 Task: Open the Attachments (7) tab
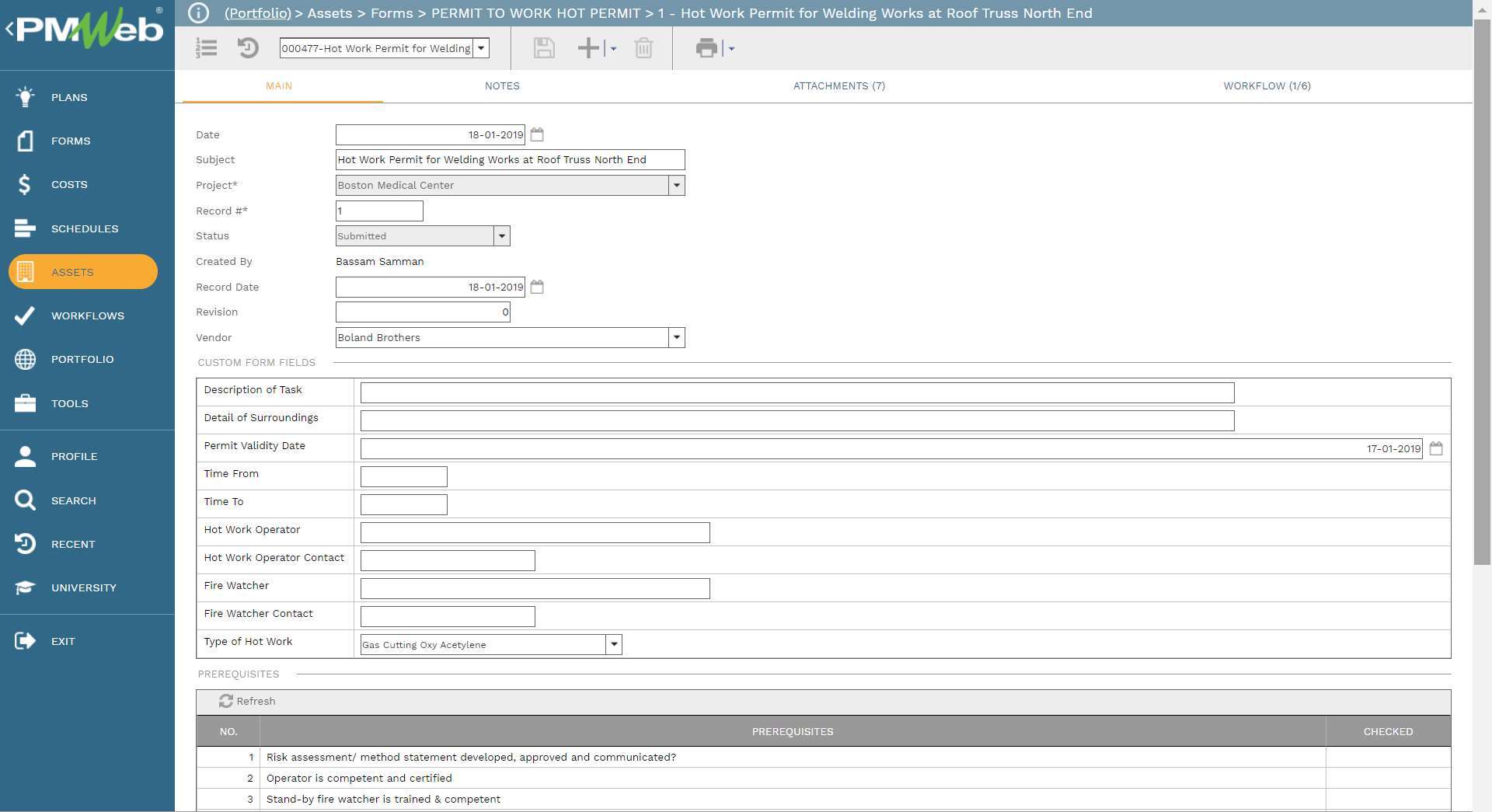839,86
